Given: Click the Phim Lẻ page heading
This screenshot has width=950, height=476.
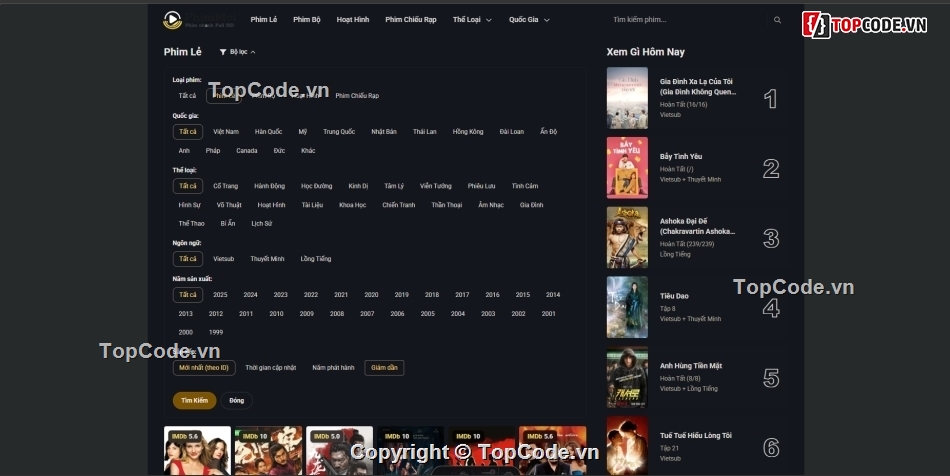Looking at the screenshot, I should 182,52.
